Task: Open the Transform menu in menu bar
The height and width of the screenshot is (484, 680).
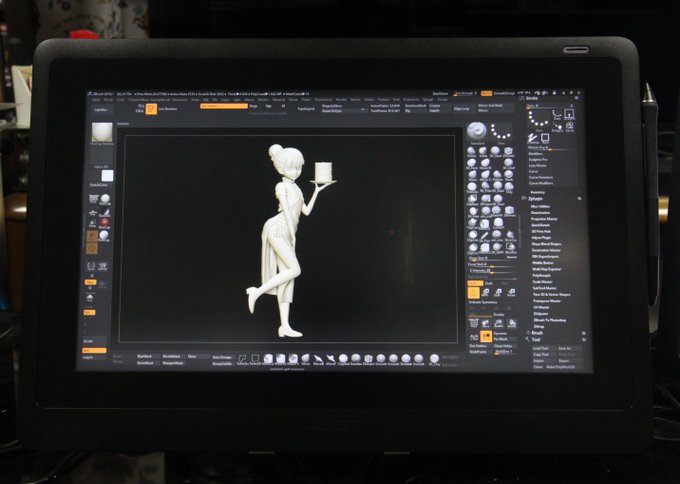Action: click(x=411, y=99)
